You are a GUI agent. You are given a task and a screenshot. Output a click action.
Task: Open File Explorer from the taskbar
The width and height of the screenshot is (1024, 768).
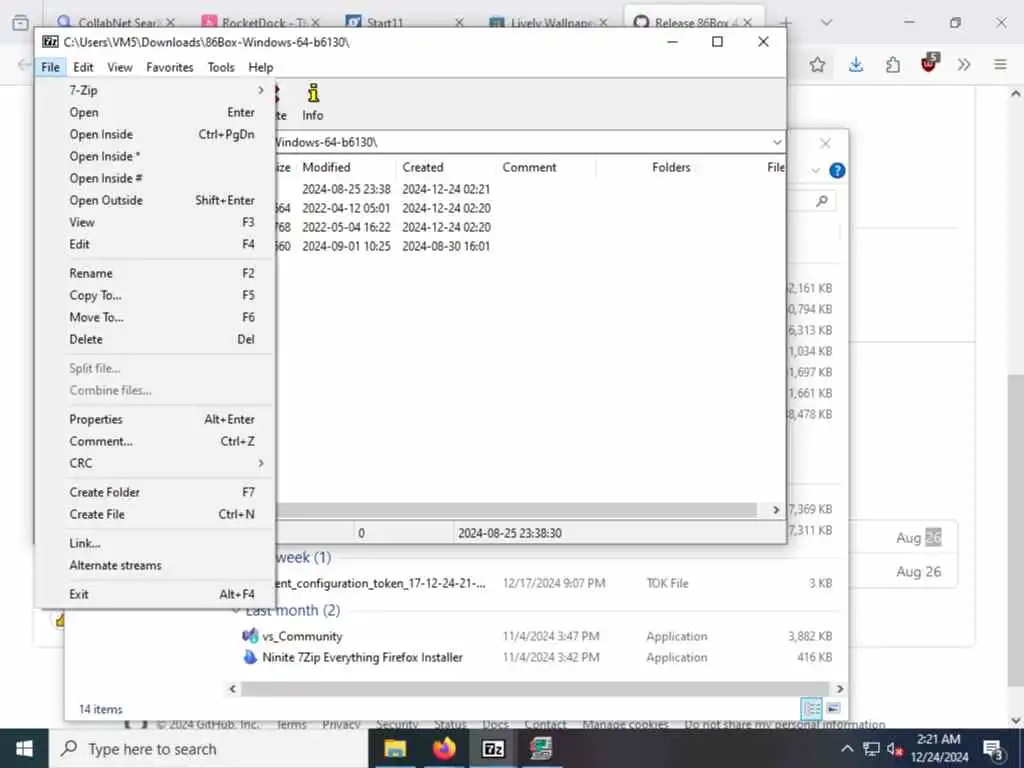point(395,748)
